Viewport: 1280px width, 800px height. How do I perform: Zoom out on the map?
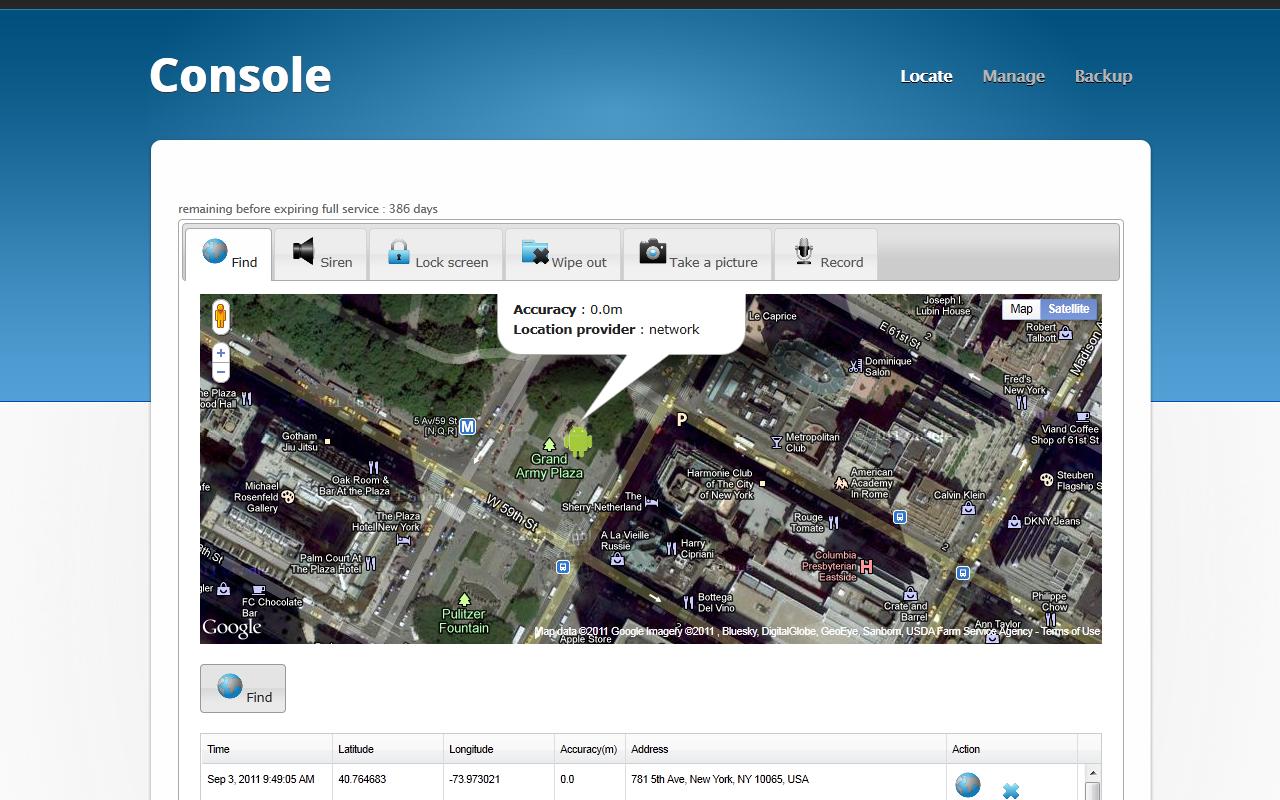coord(221,372)
